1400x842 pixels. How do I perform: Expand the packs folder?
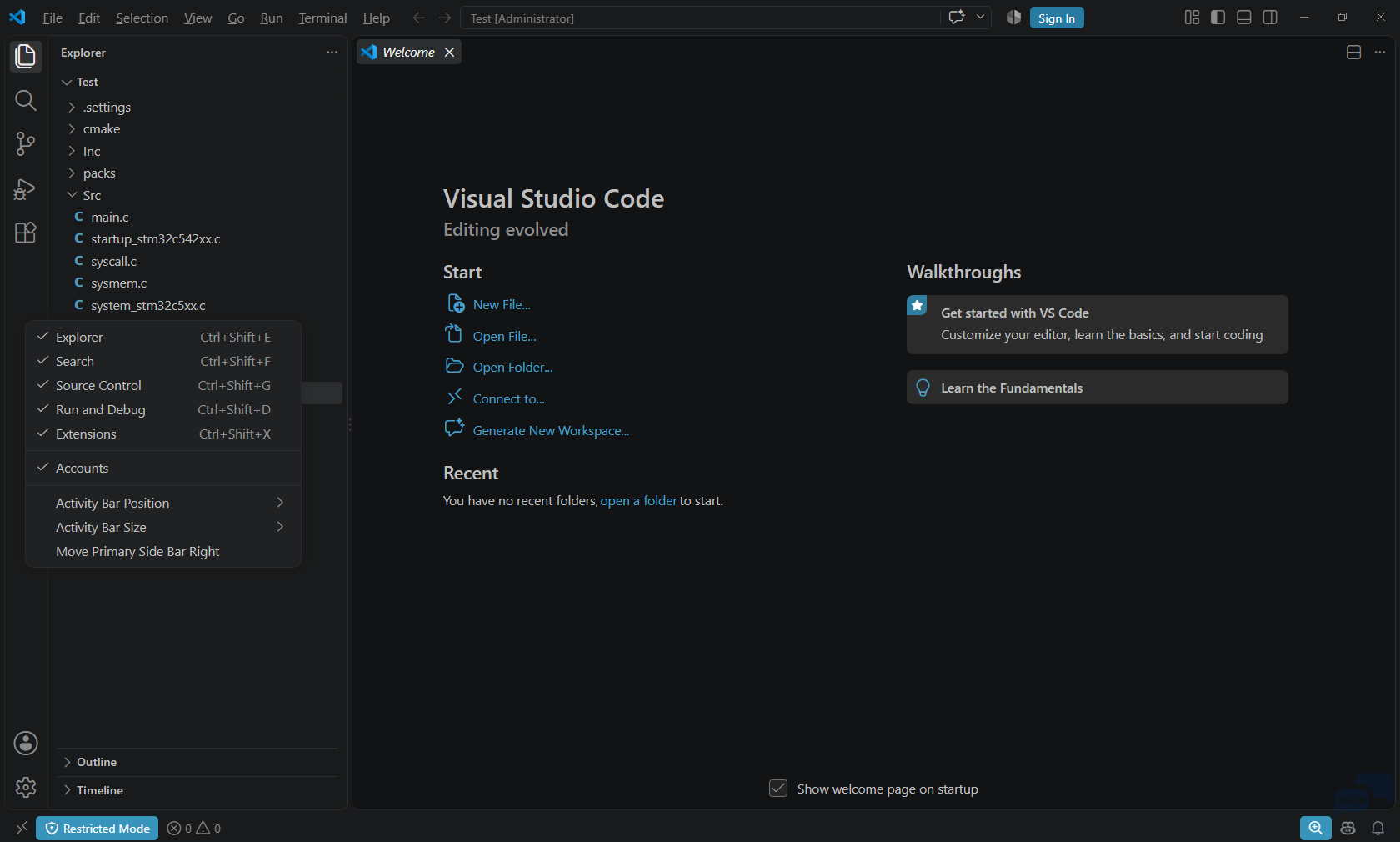(72, 173)
